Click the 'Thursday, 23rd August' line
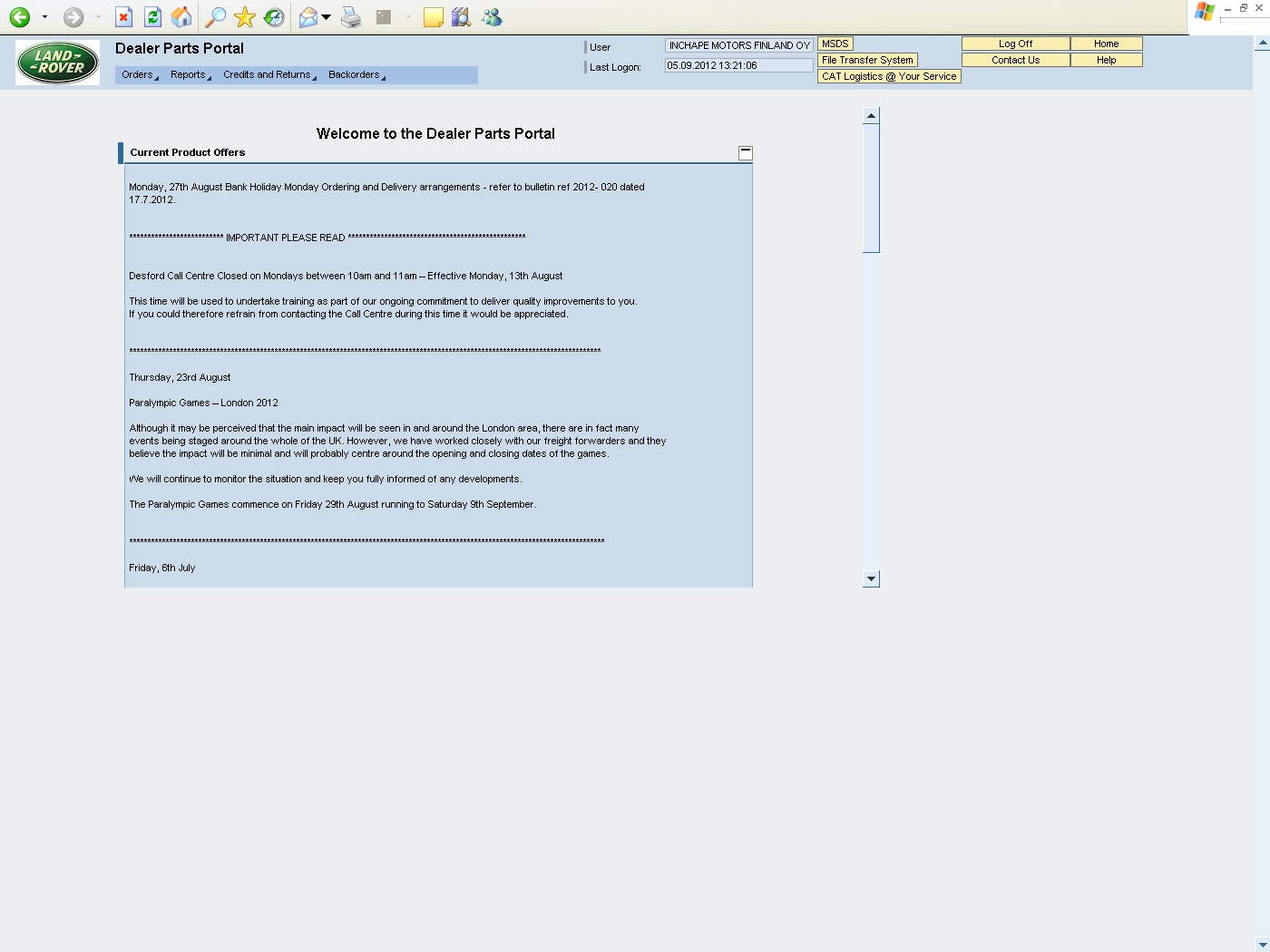Image resolution: width=1270 pixels, height=952 pixels. point(180,377)
